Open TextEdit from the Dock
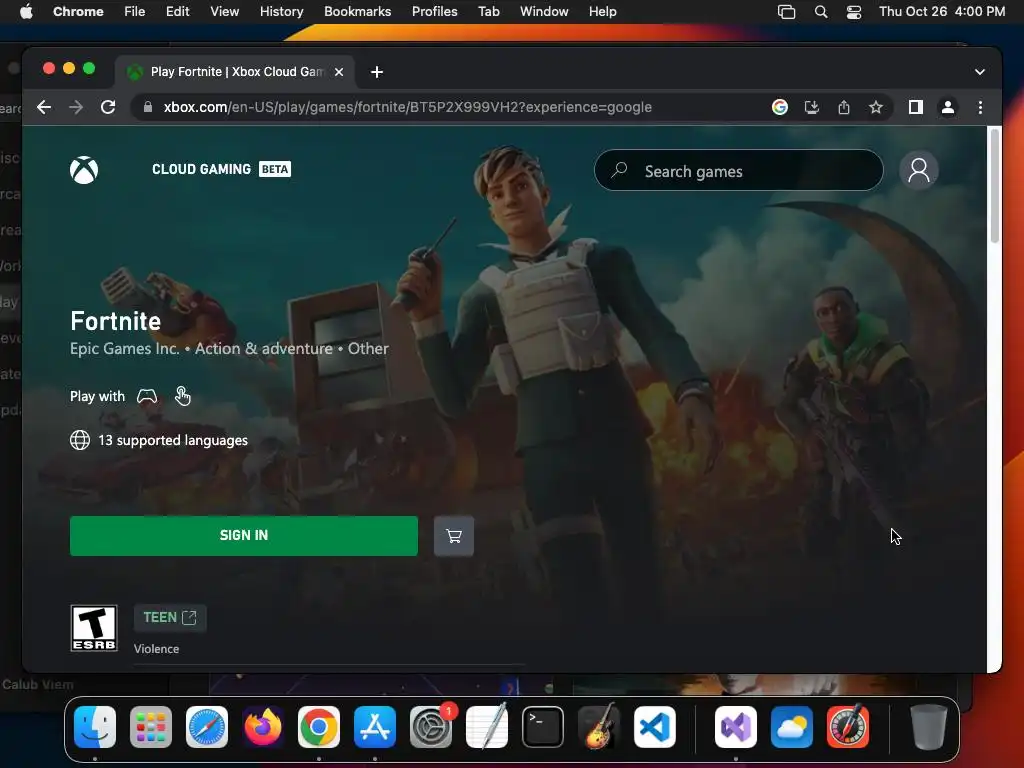The image size is (1024, 768). (x=487, y=726)
